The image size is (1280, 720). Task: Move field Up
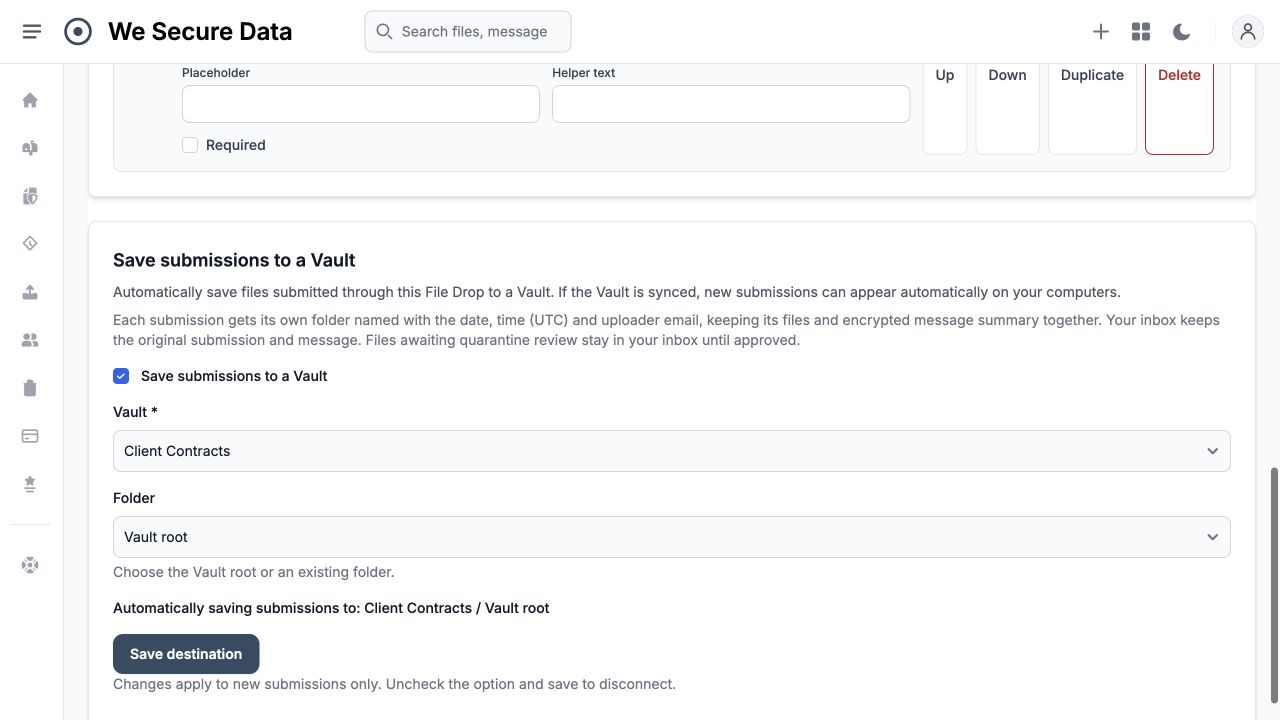pyautogui.click(x=945, y=107)
